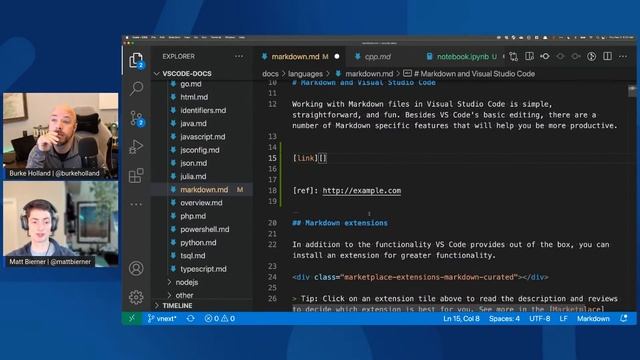
Task: Click docs breadcrumb segment
Action: coord(270,74)
